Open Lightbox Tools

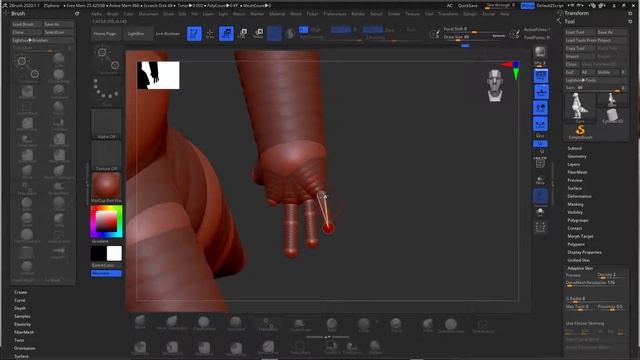(597, 80)
